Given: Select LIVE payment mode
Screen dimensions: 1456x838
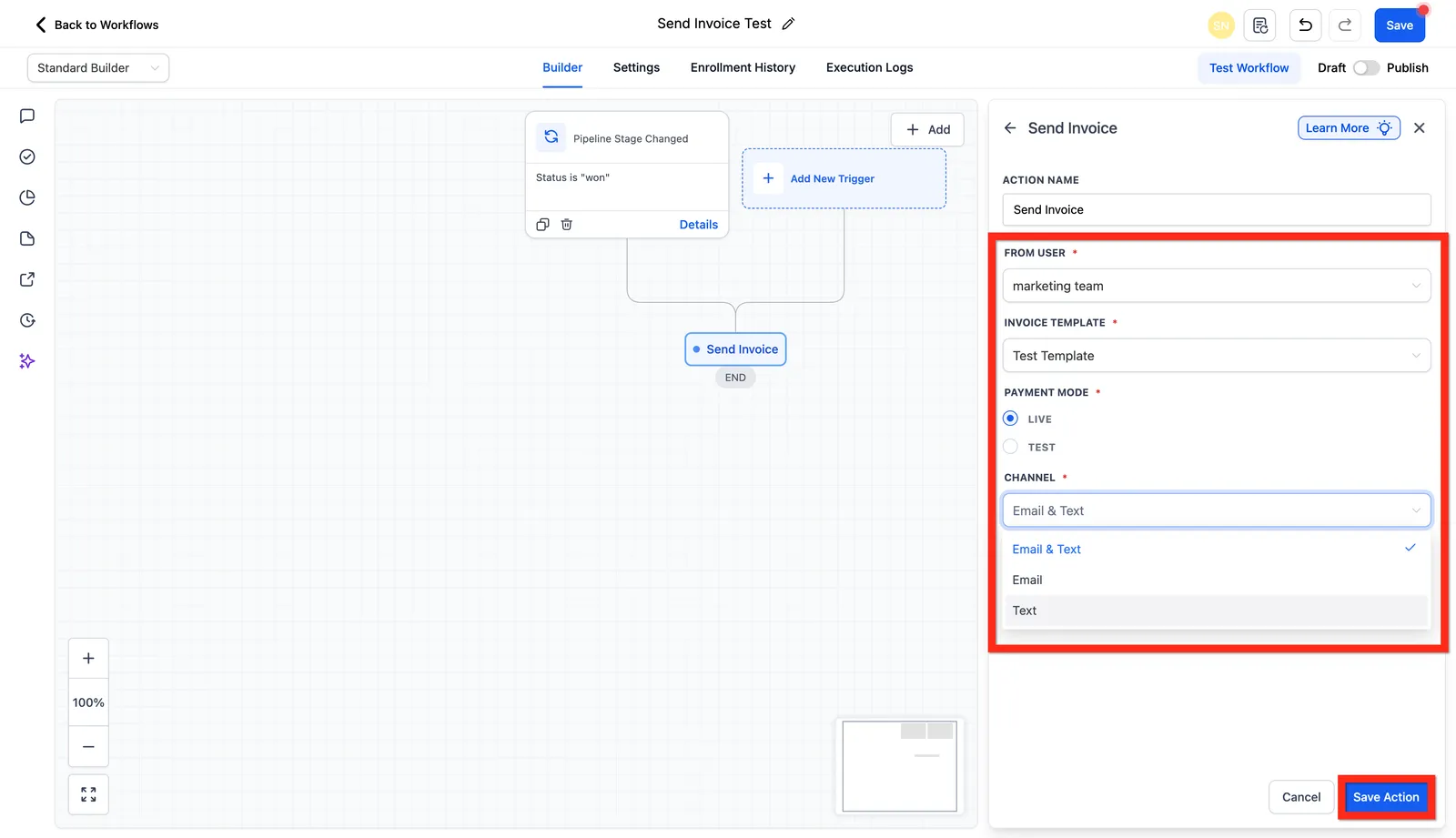Looking at the screenshot, I should coord(1010,419).
